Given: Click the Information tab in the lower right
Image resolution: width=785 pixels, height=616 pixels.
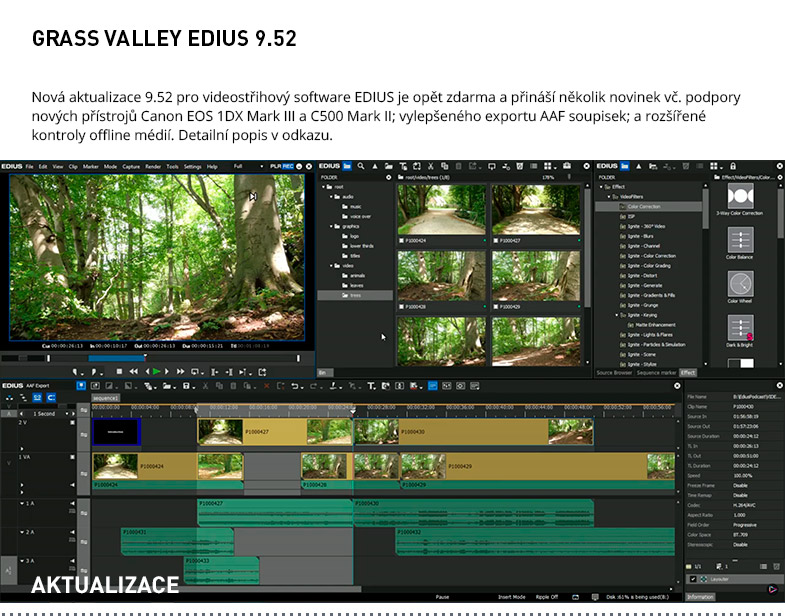Looking at the screenshot, I should click(700, 597).
